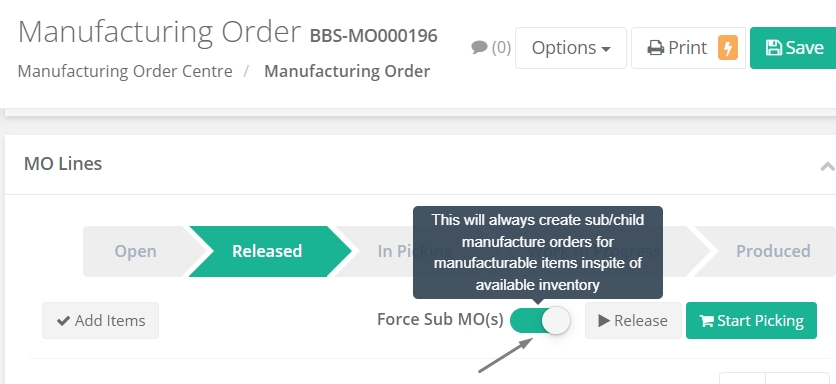This screenshot has width=836, height=384.
Task: Click the Add Items button
Action: click(x=100, y=321)
